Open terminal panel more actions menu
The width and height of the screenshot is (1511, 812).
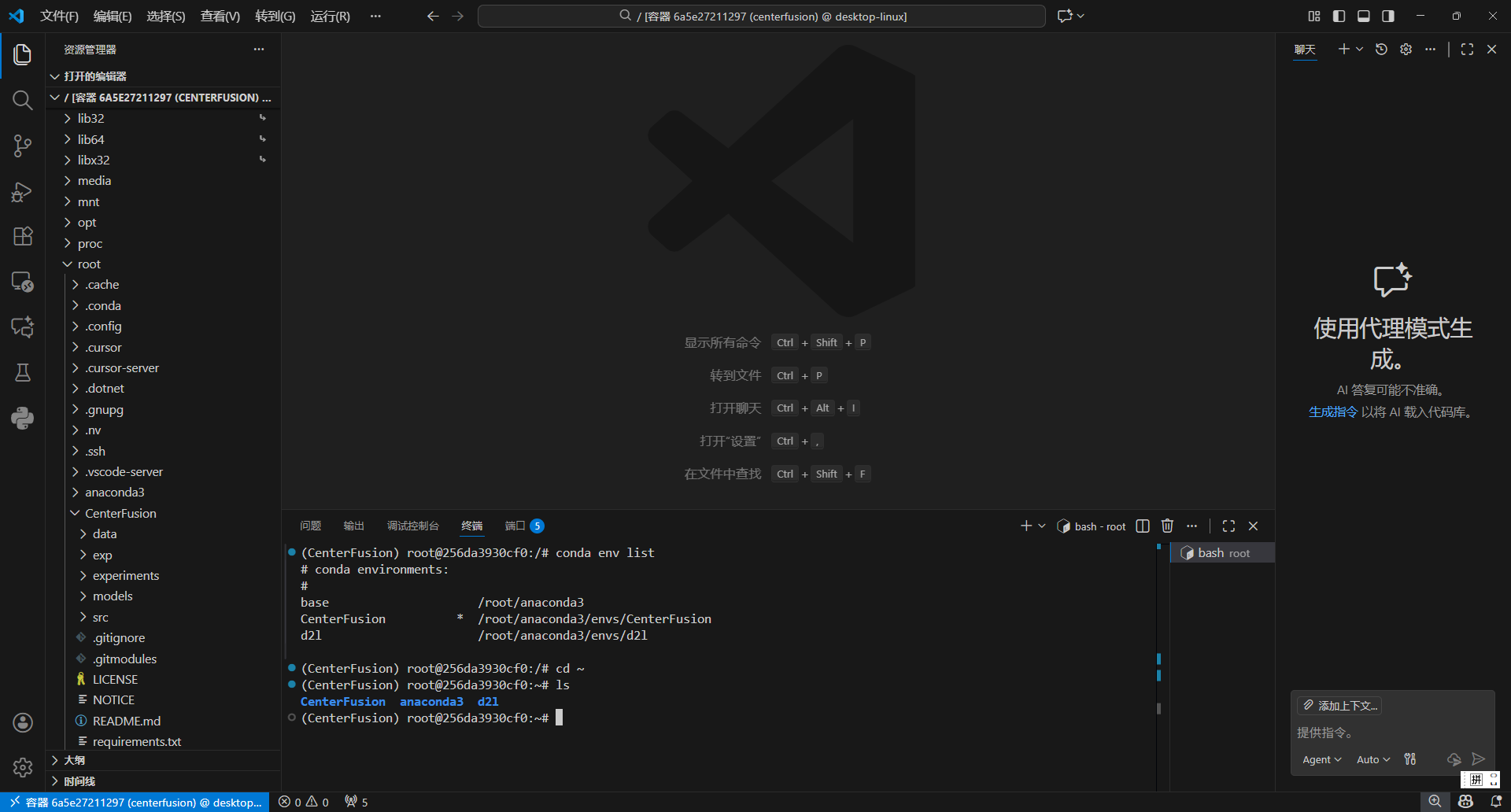click(x=1192, y=526)
